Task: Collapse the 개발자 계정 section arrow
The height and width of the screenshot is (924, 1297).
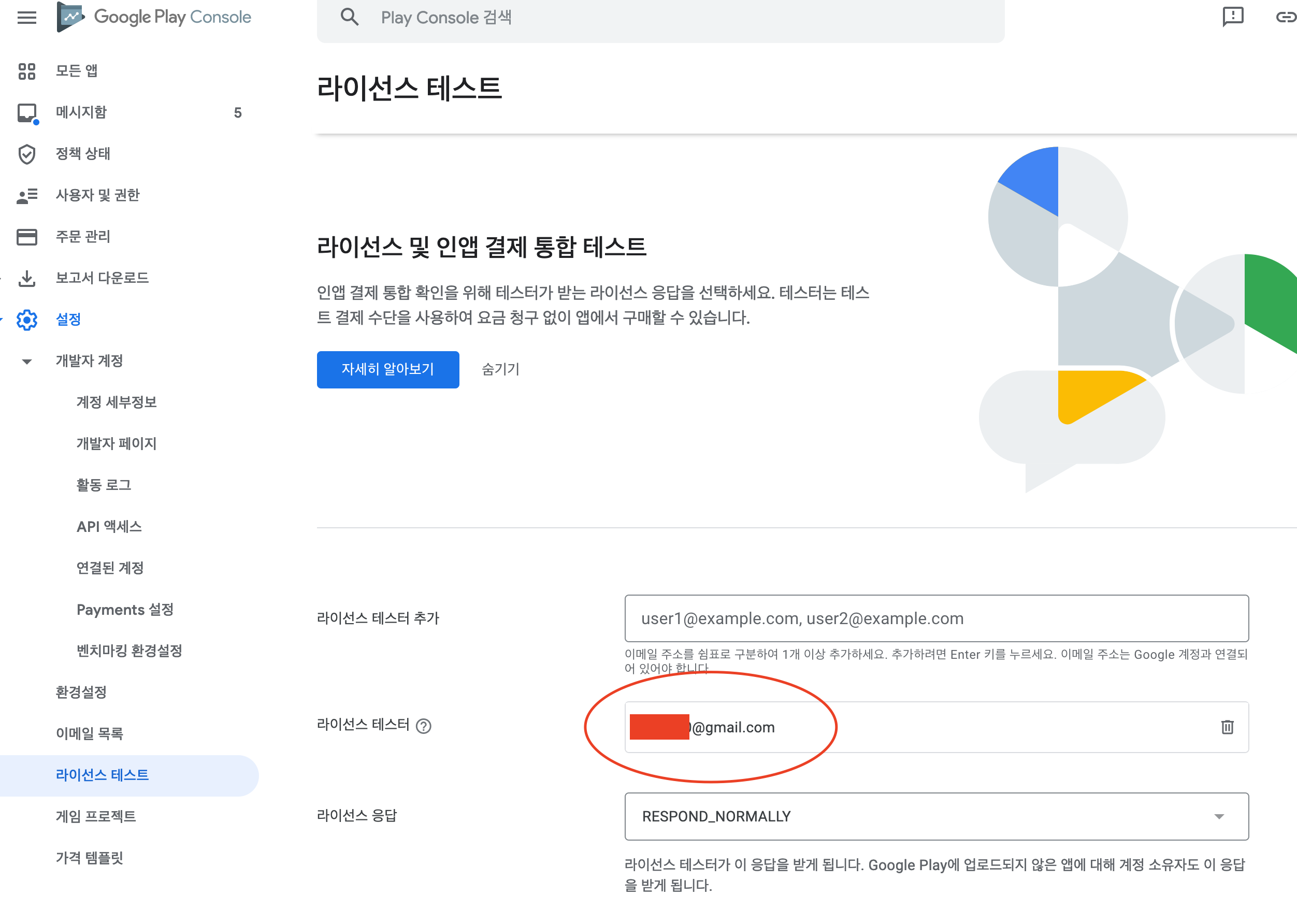Action: click(27, 362)
